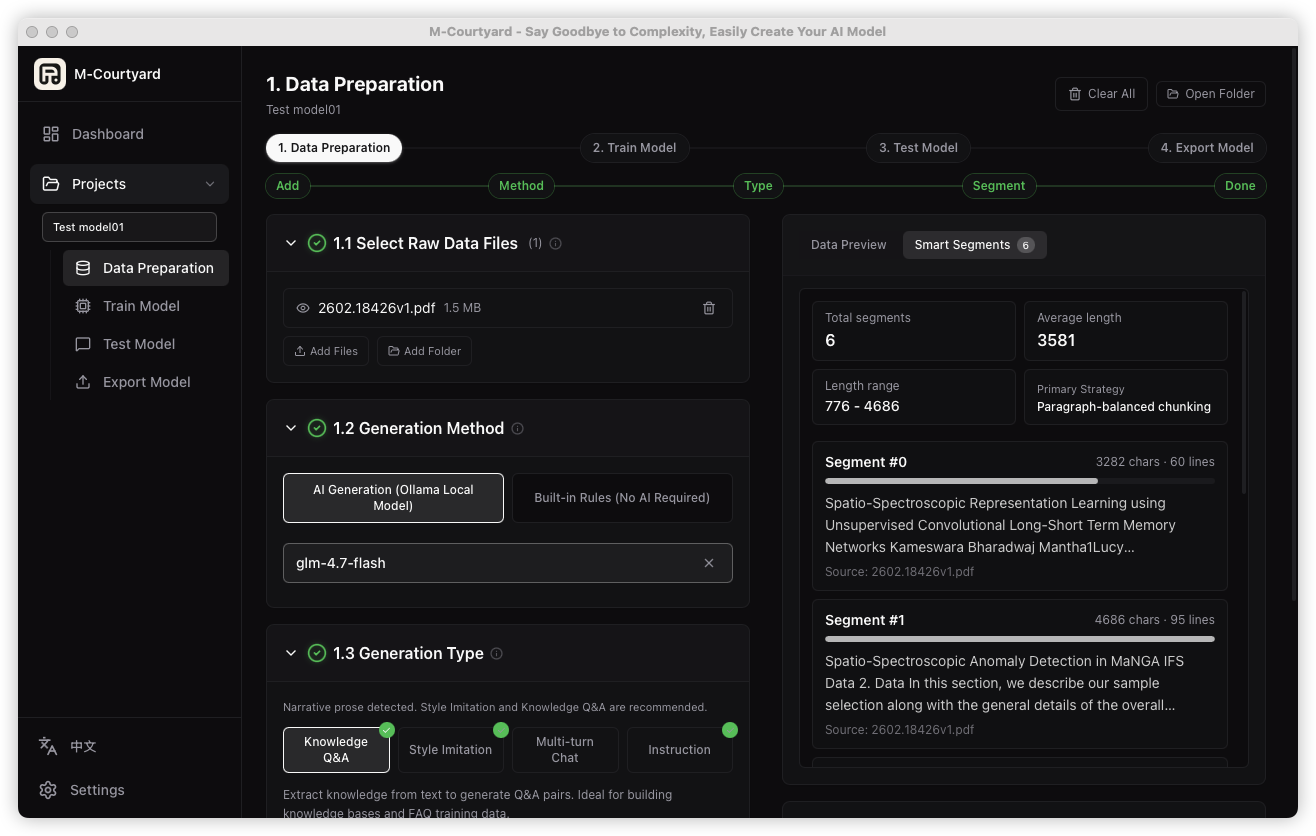Image resolution: width=1316 pixels, height=836 pixels.
Task: Open the Segment #0 card
Action: coord(1020,516)
